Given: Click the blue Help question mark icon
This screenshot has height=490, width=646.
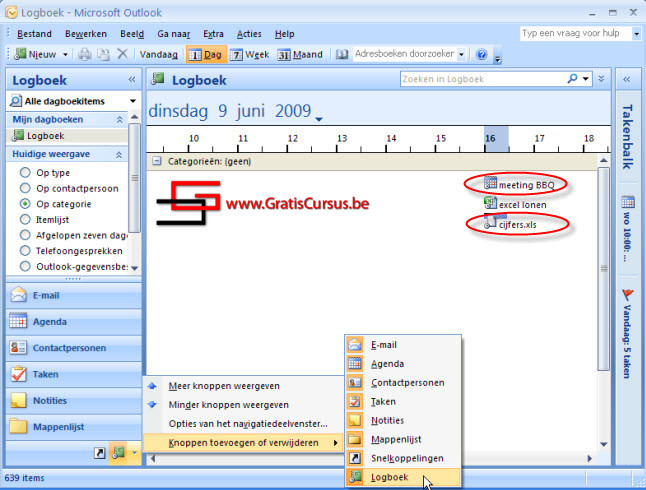Looking at the screenshot, I should click(x=482, y=54).
